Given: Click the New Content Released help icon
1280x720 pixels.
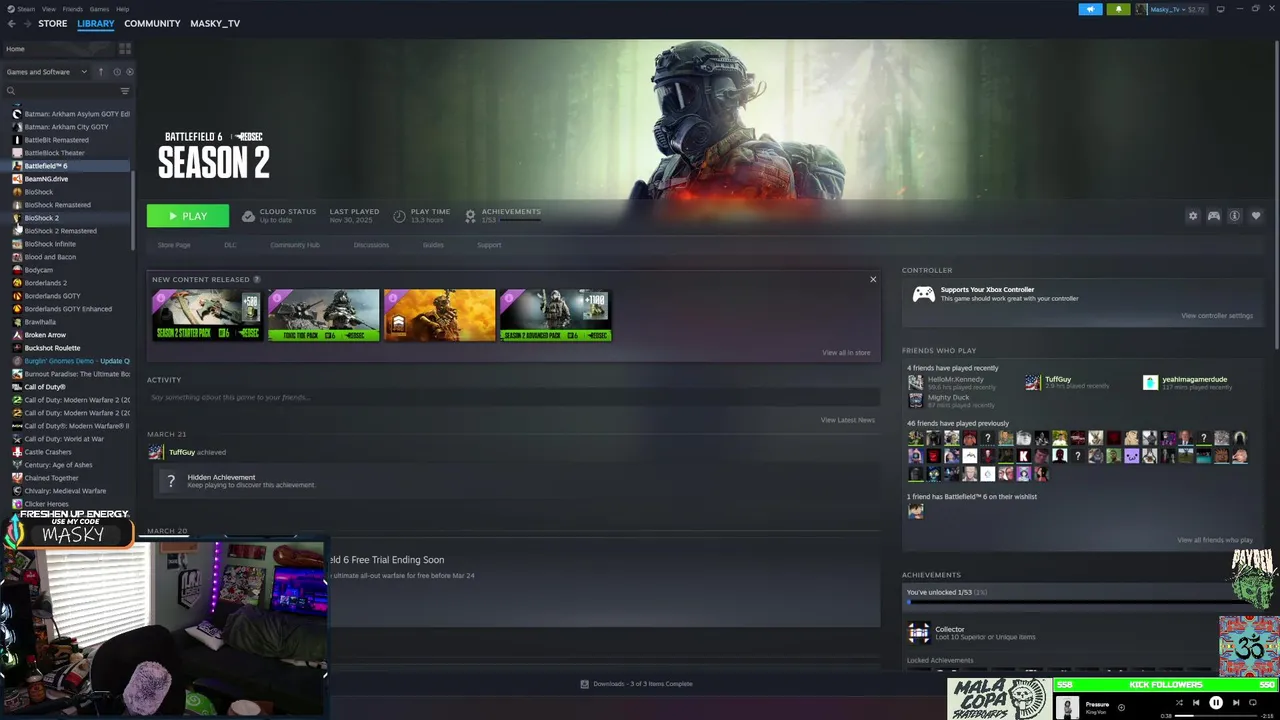Looking at the screenshot, I should click(x=257, y=280).
